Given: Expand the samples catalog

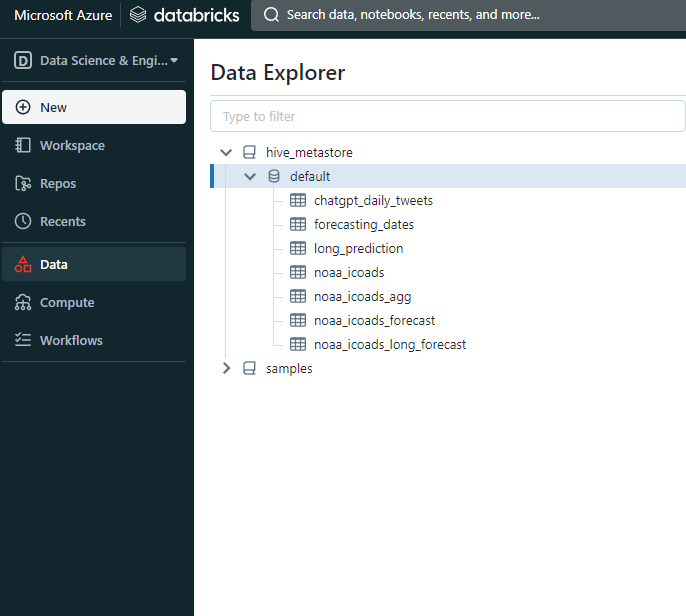Looking at the screenshot, I should point(226,369).
